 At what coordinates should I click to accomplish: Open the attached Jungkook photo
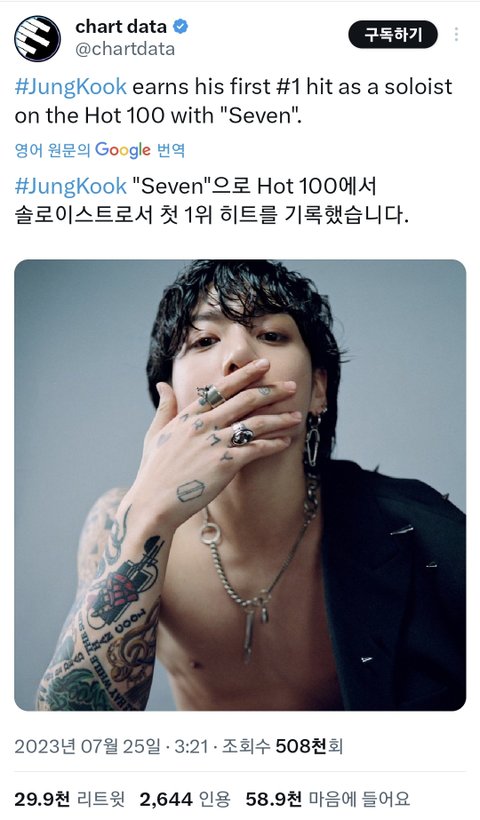point(240,485)
